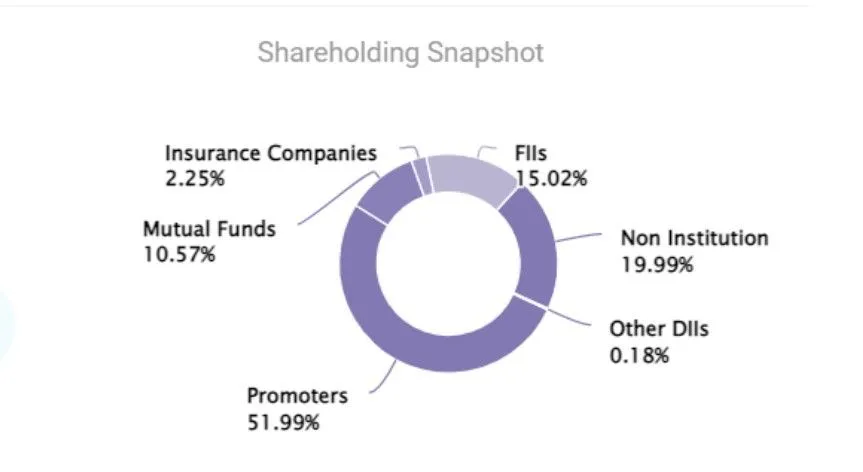
Task: Select the 0.18% Other DIIs value
Action: tap(638, 355)
